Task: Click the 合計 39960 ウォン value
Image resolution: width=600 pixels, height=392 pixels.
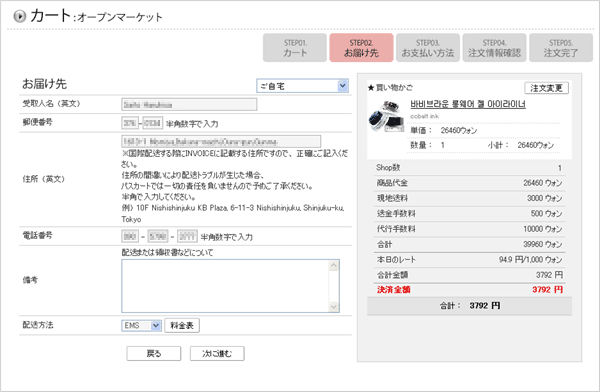Action: click(x=543, y=244)
